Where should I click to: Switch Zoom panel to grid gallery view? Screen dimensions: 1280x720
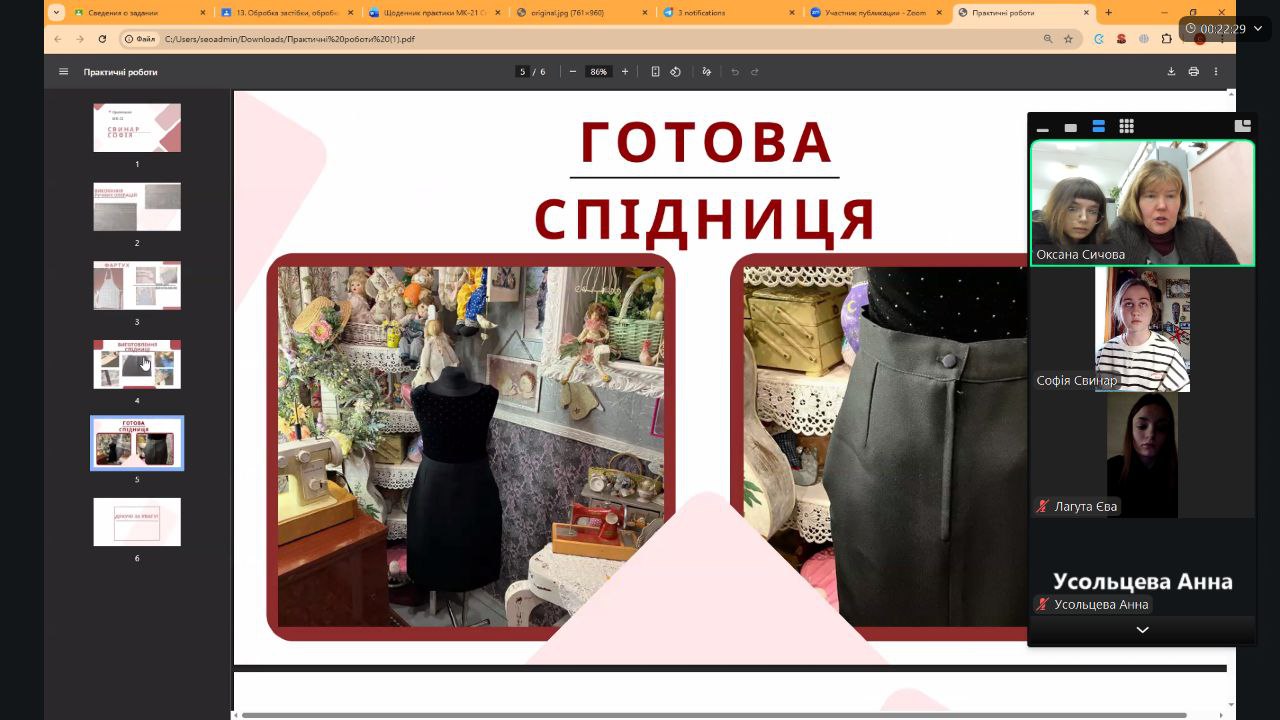pos(1126,127)
